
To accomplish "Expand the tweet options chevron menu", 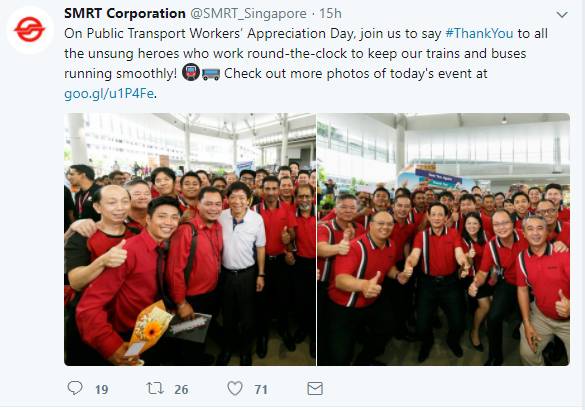I will [x=562, y=15].
